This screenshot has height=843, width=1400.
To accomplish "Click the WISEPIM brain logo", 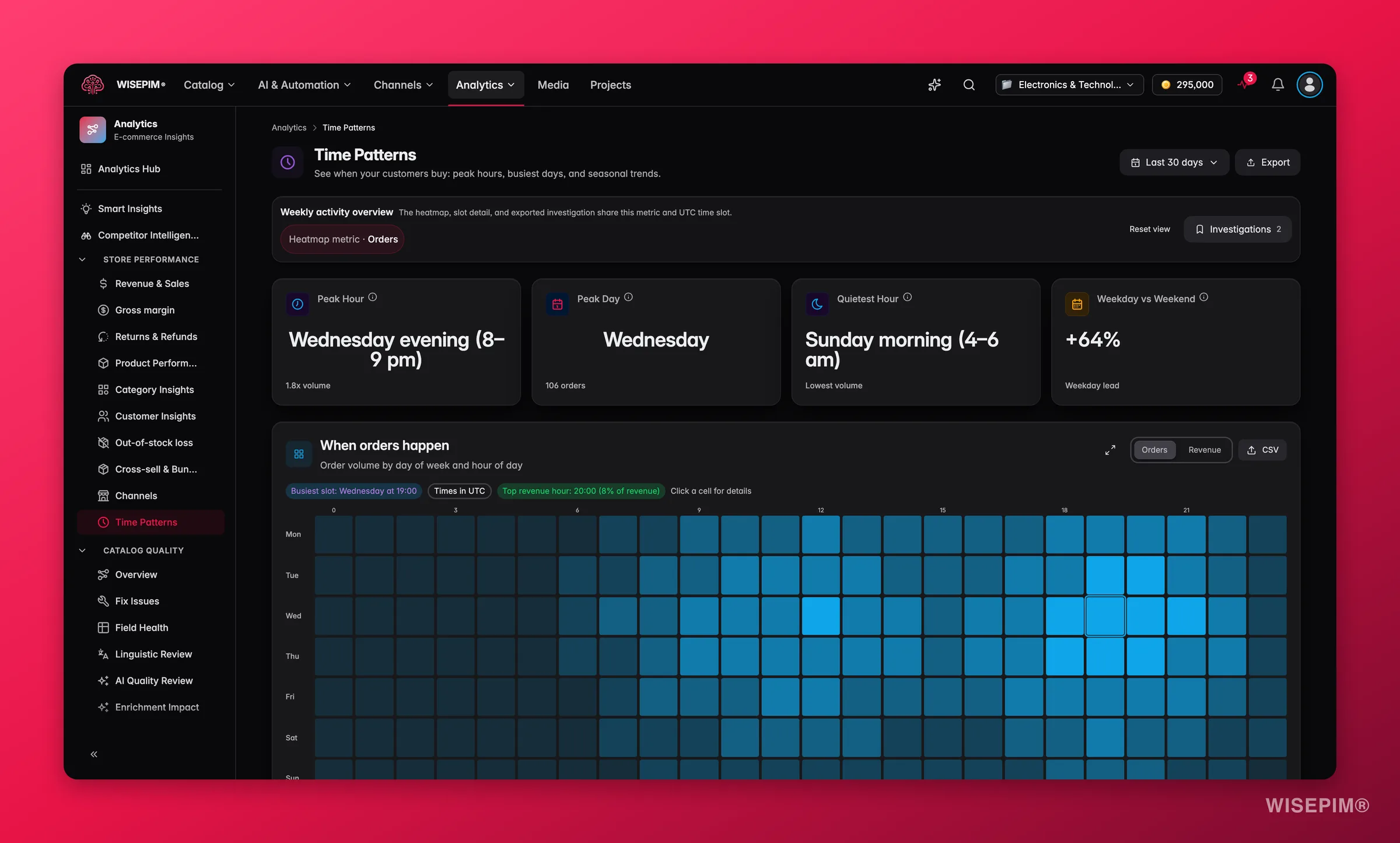I will click(92, 85).
